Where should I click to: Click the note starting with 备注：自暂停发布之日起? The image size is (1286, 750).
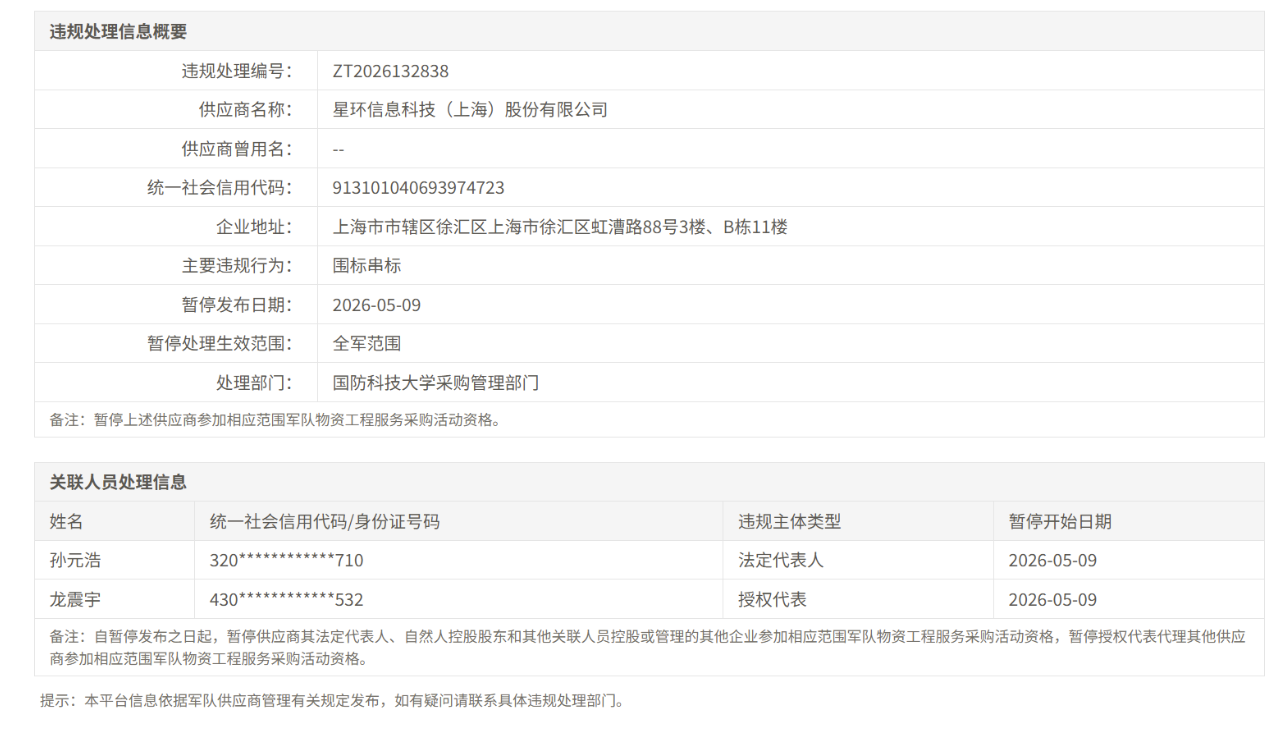(648, 647)
